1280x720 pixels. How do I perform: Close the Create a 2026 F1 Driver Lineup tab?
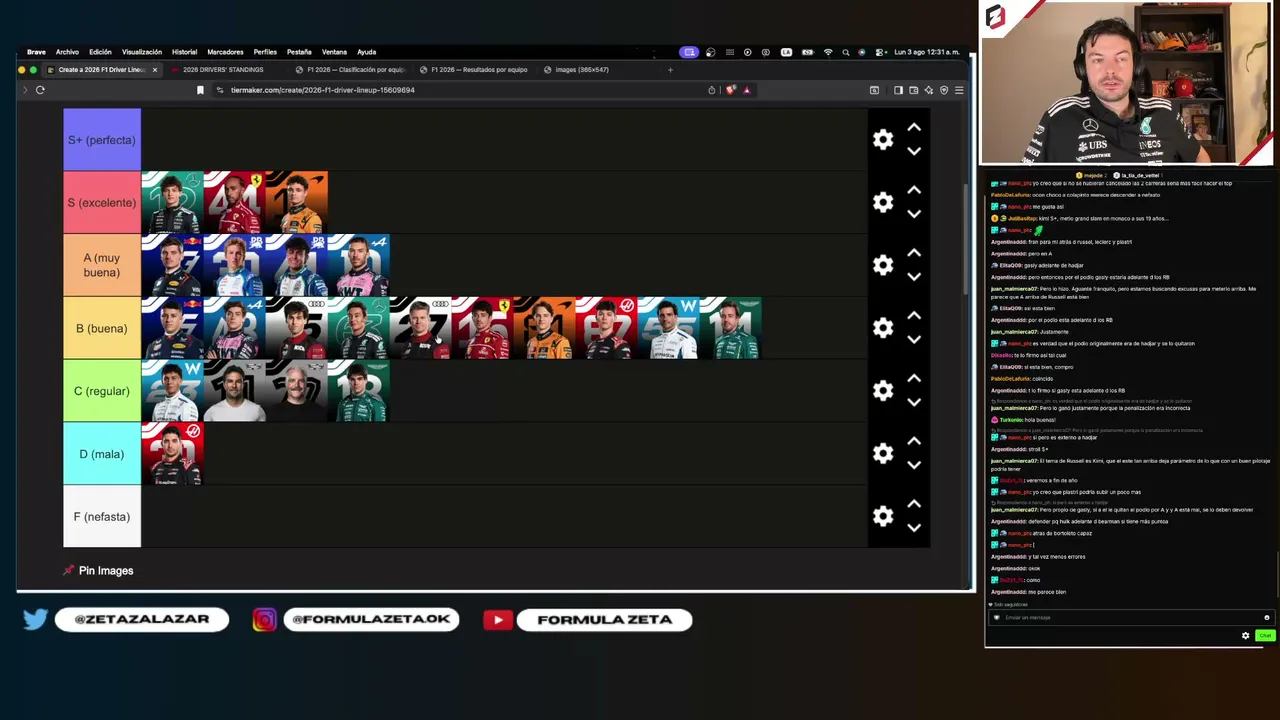[154, 70]
